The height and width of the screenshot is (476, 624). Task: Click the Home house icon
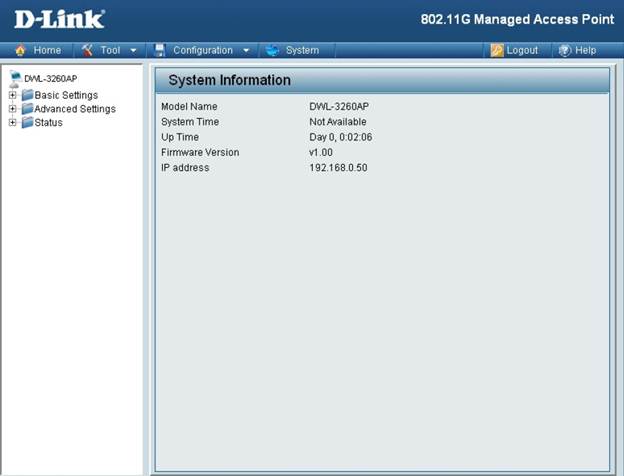click(20, 50)
